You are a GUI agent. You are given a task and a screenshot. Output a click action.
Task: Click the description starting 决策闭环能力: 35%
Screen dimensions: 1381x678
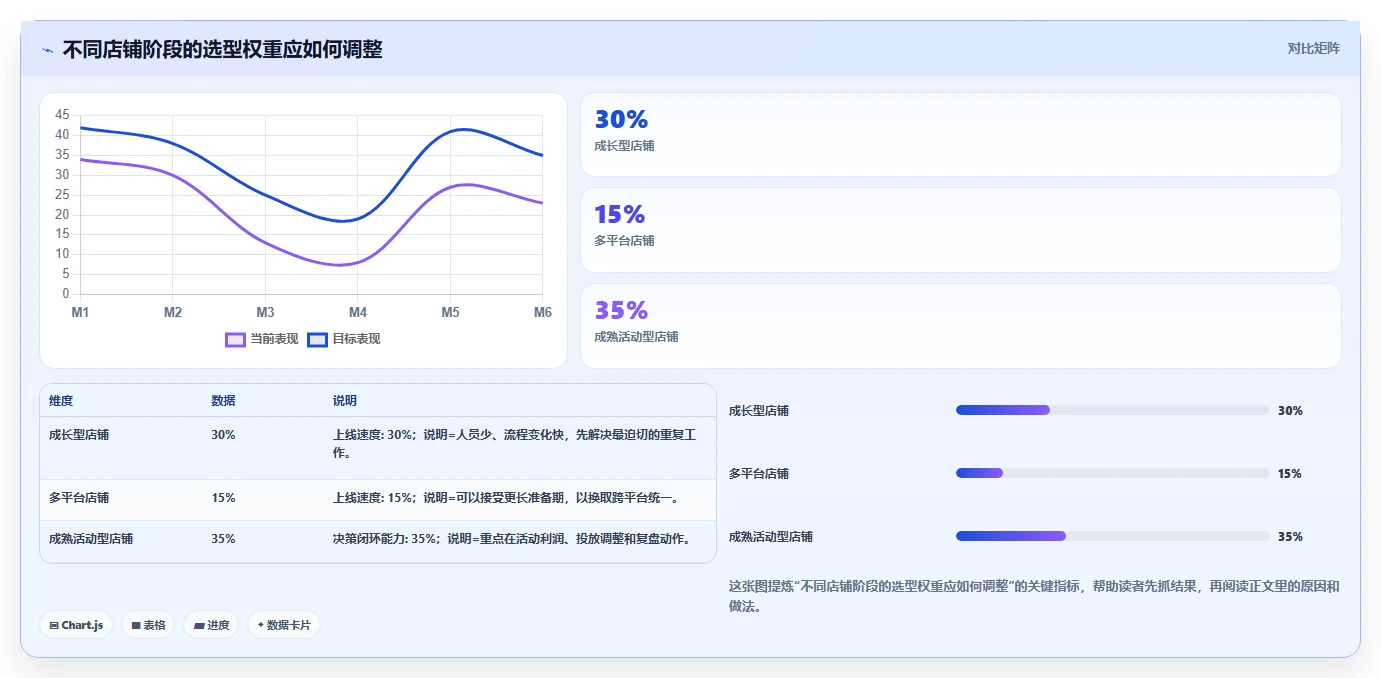coord(512,539)
